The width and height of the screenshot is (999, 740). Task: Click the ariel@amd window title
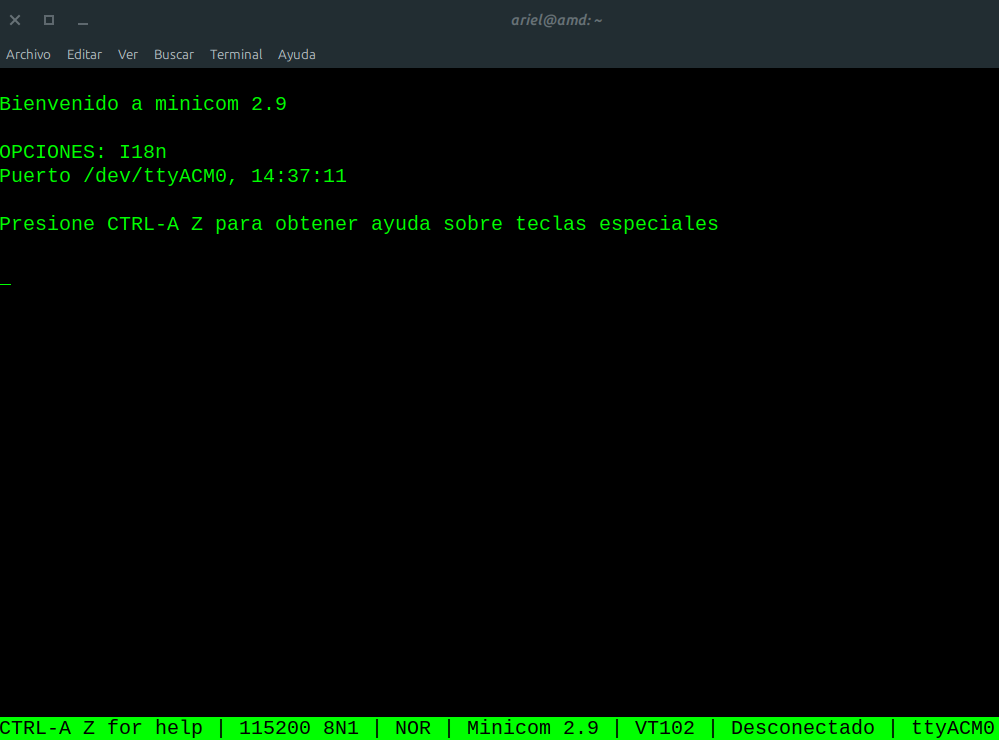(x=557, y=19)
